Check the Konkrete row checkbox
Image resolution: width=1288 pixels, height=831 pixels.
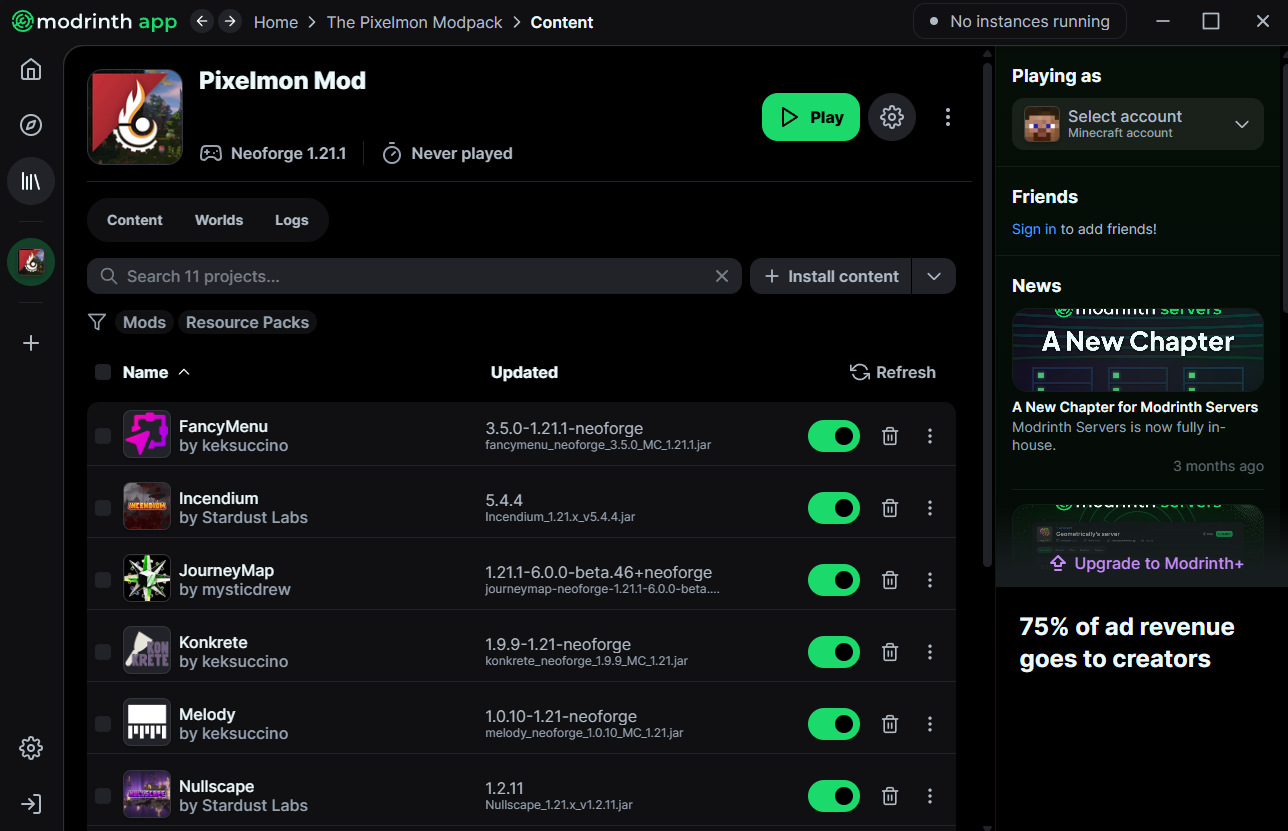click(x=103, y=652)
